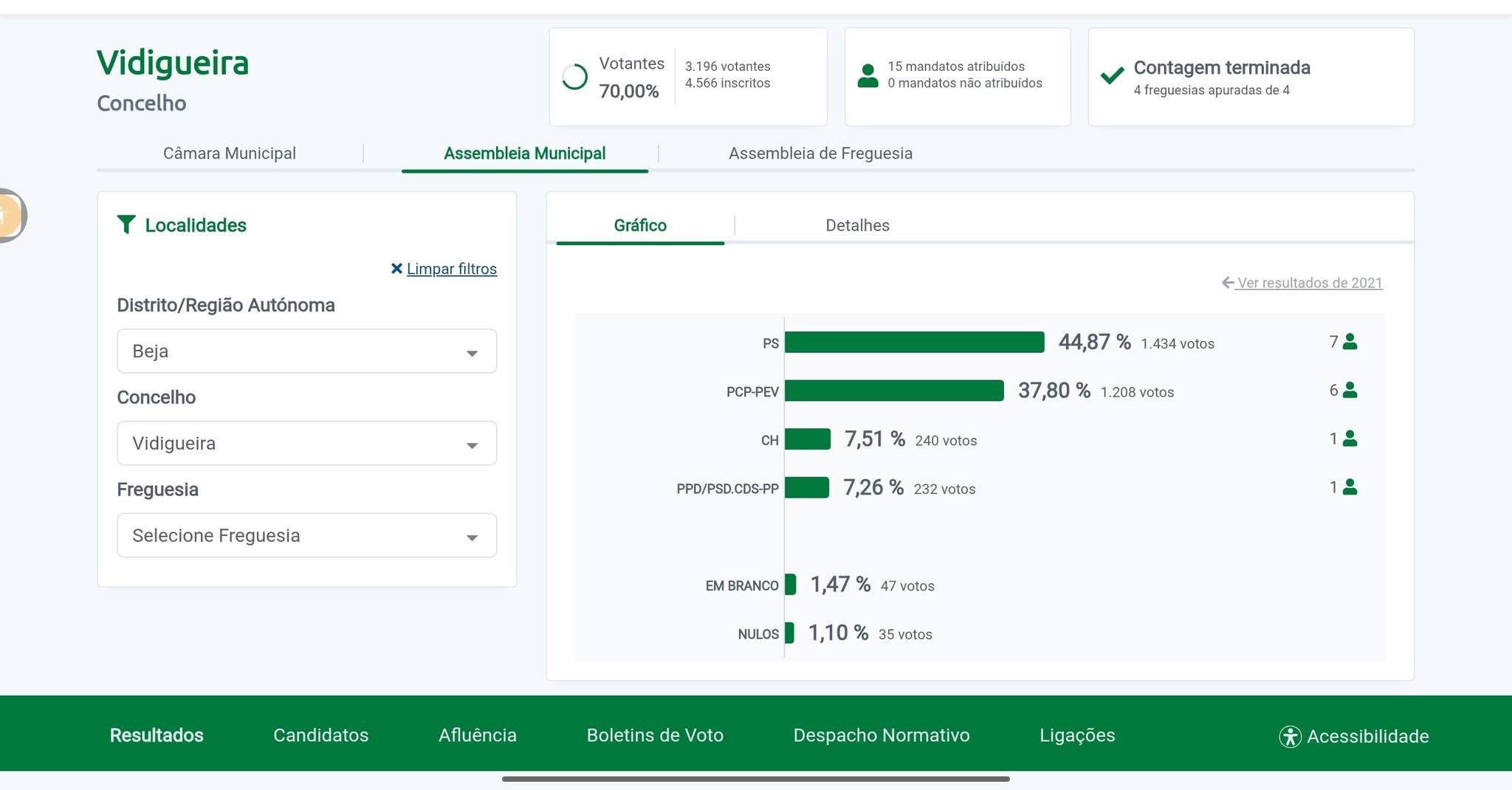Click the filter funnel icon beside Localidades
This screenshot has width=1512, height=790.
127,225
